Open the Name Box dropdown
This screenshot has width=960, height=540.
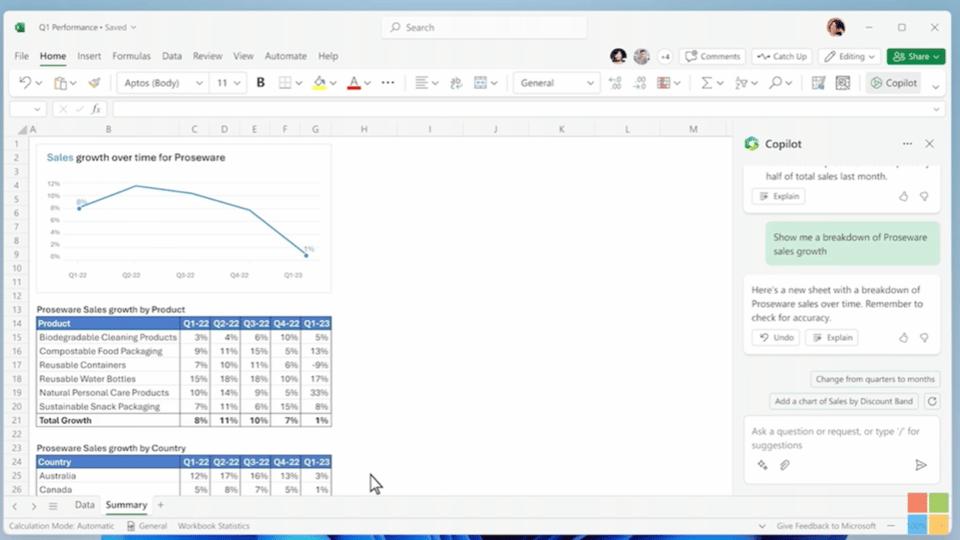click(x=37, y=110)
